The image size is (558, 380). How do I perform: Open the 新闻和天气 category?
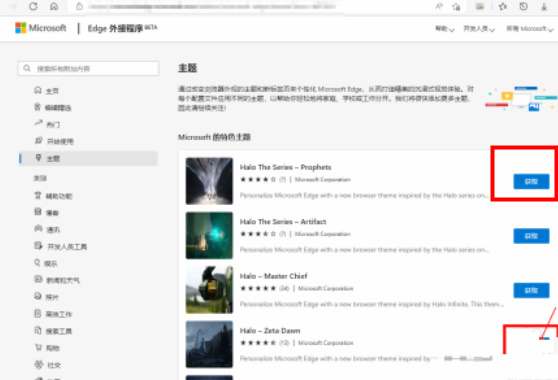click(57, 280)
